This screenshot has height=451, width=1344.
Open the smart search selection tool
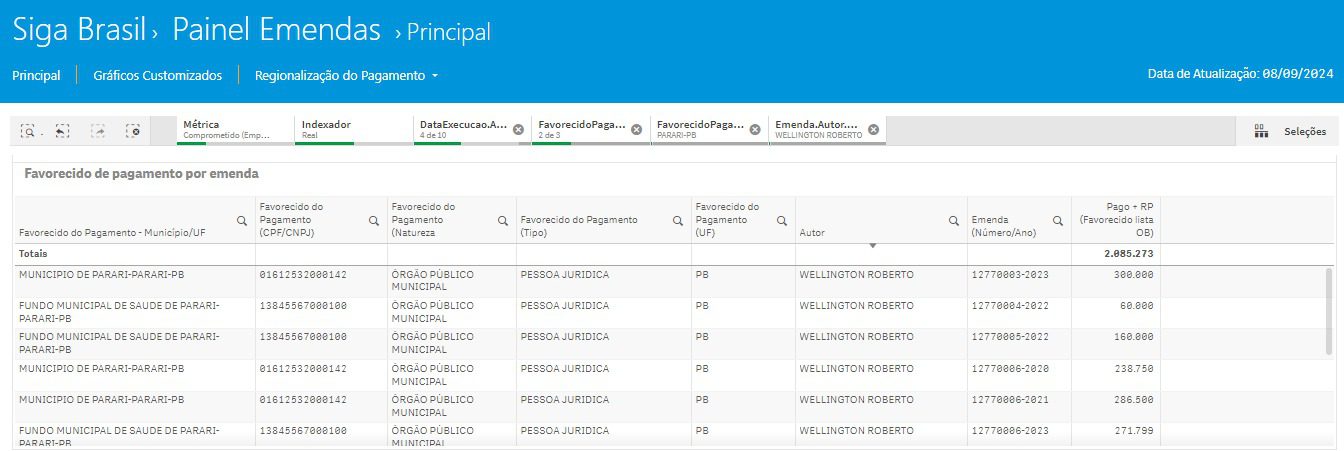(28, 131)
